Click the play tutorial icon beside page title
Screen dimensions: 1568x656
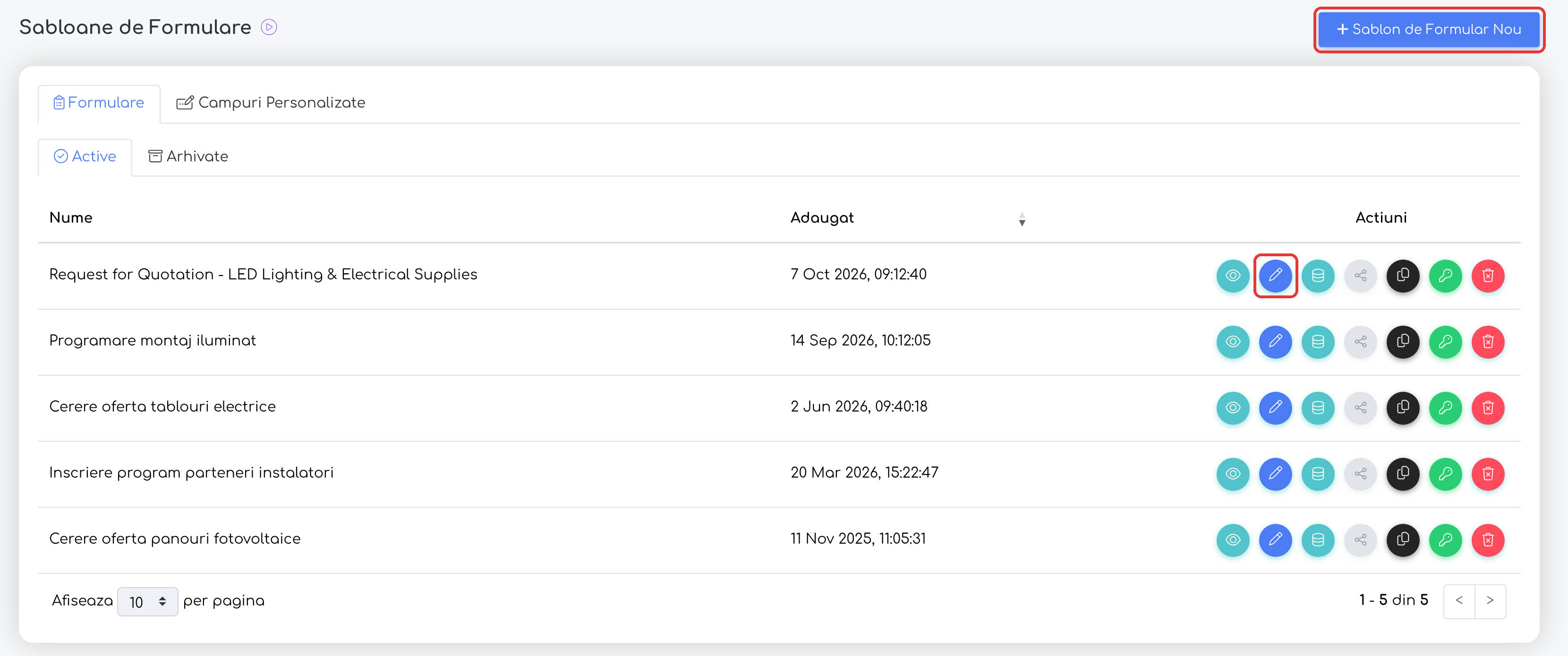[x=269, y=27]
